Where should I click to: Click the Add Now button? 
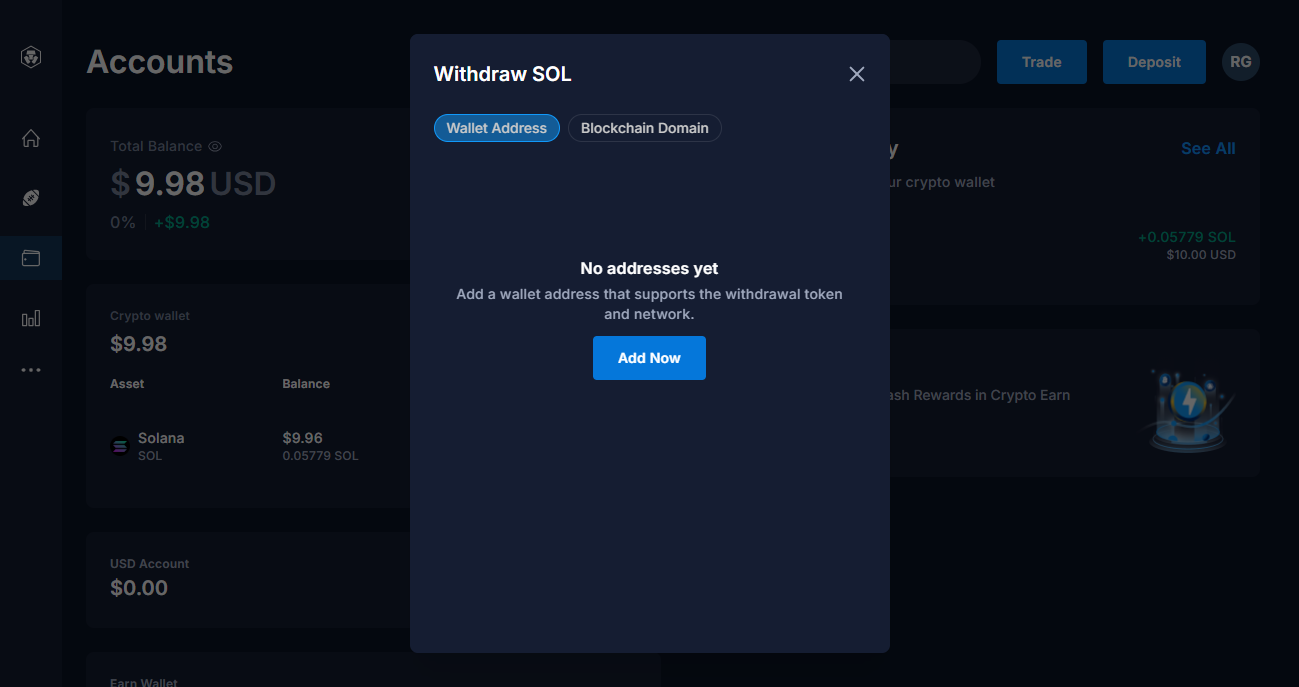(x=649, y=358)
